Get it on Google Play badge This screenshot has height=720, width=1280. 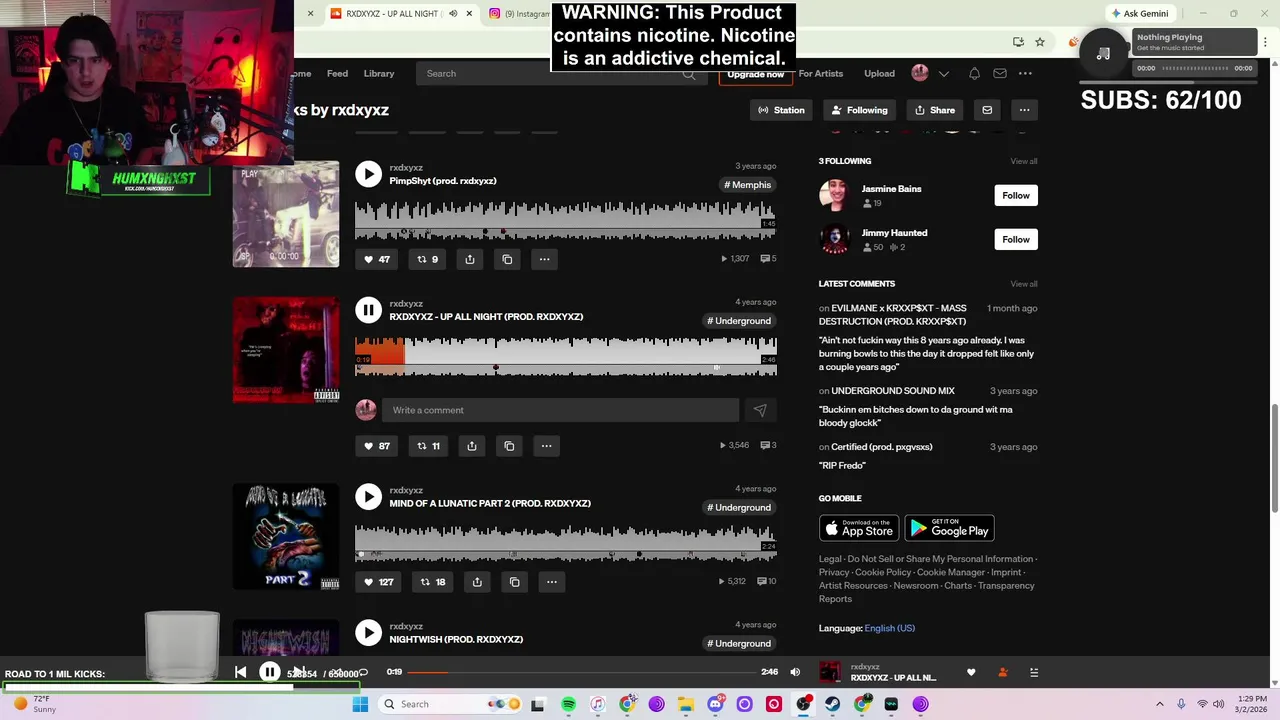(x=949, y=528)
